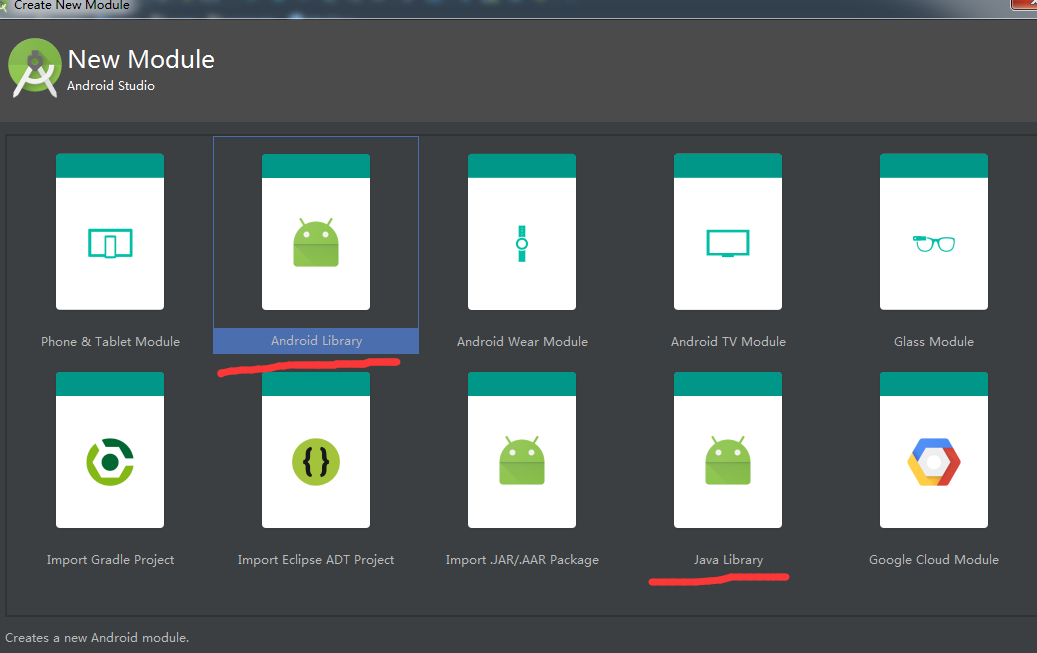Click the "Java Library" label
Viewport: 1037px width, 653px height.
[x=728, y=560]
